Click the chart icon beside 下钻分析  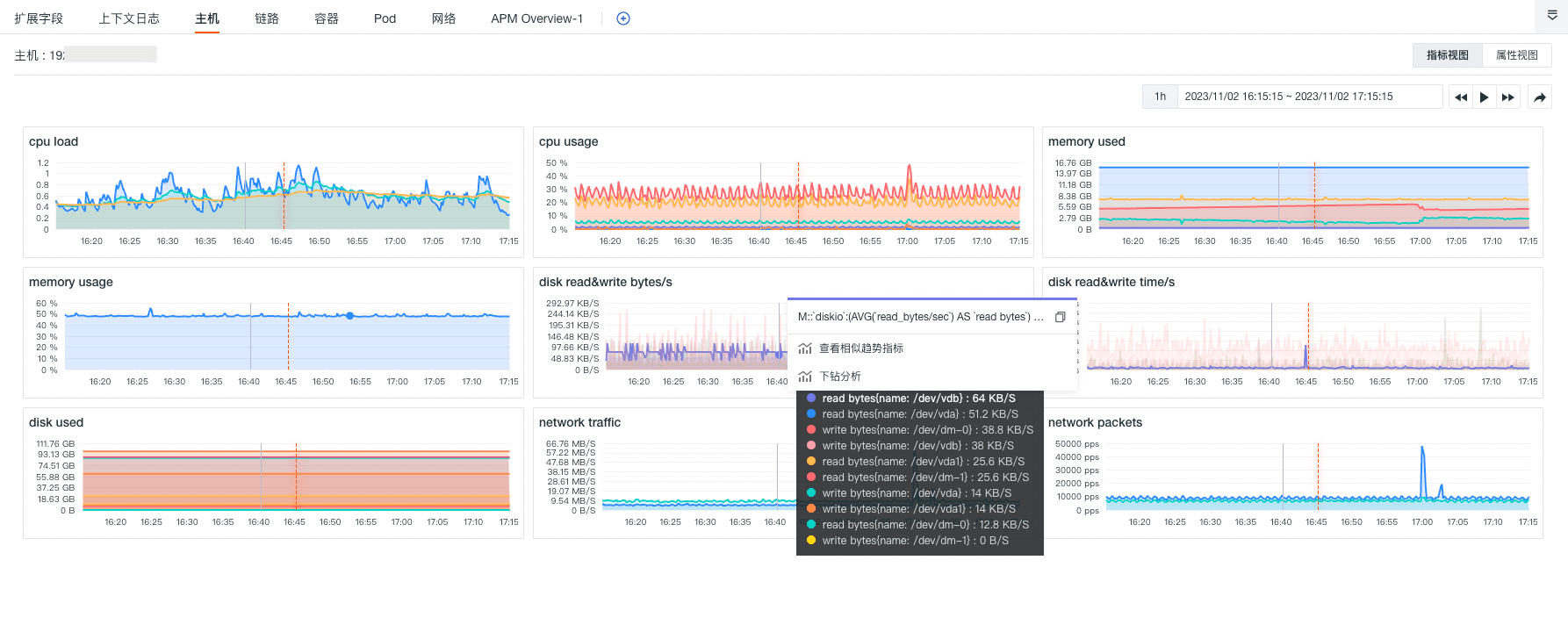pos(805,377)
